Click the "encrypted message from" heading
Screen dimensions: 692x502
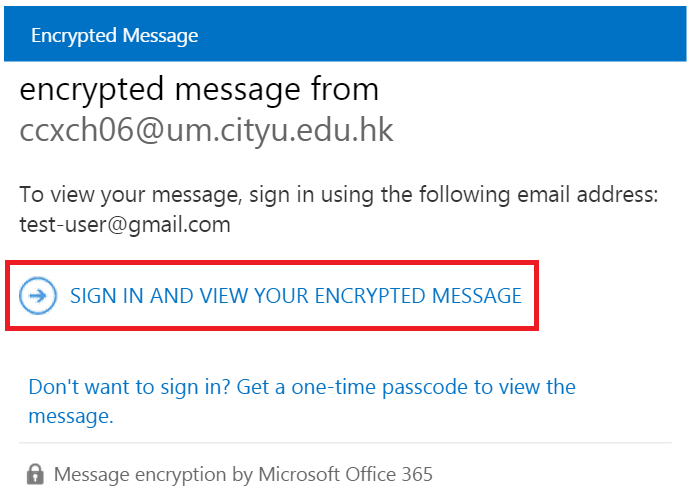coord(199,90)
